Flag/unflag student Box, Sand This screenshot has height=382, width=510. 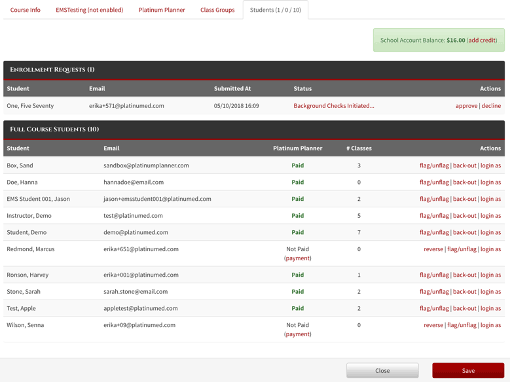point(434,165)
